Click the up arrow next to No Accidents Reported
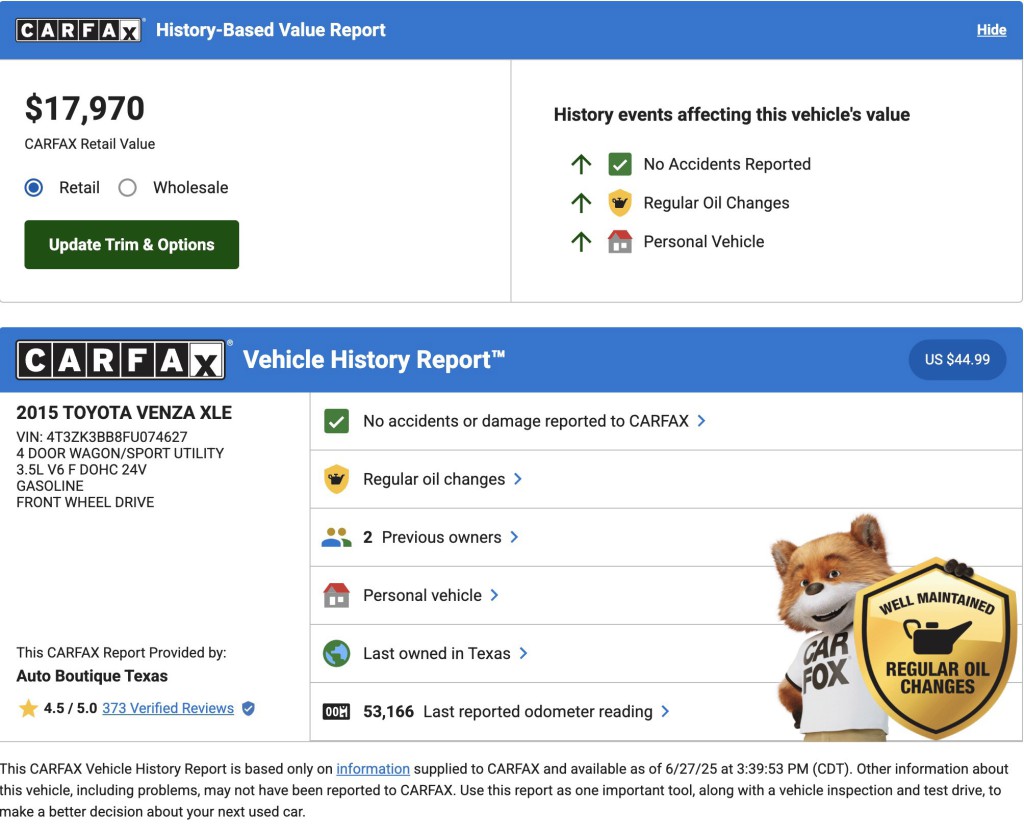Screen dimensions: 1024x839 click(581, 164)
